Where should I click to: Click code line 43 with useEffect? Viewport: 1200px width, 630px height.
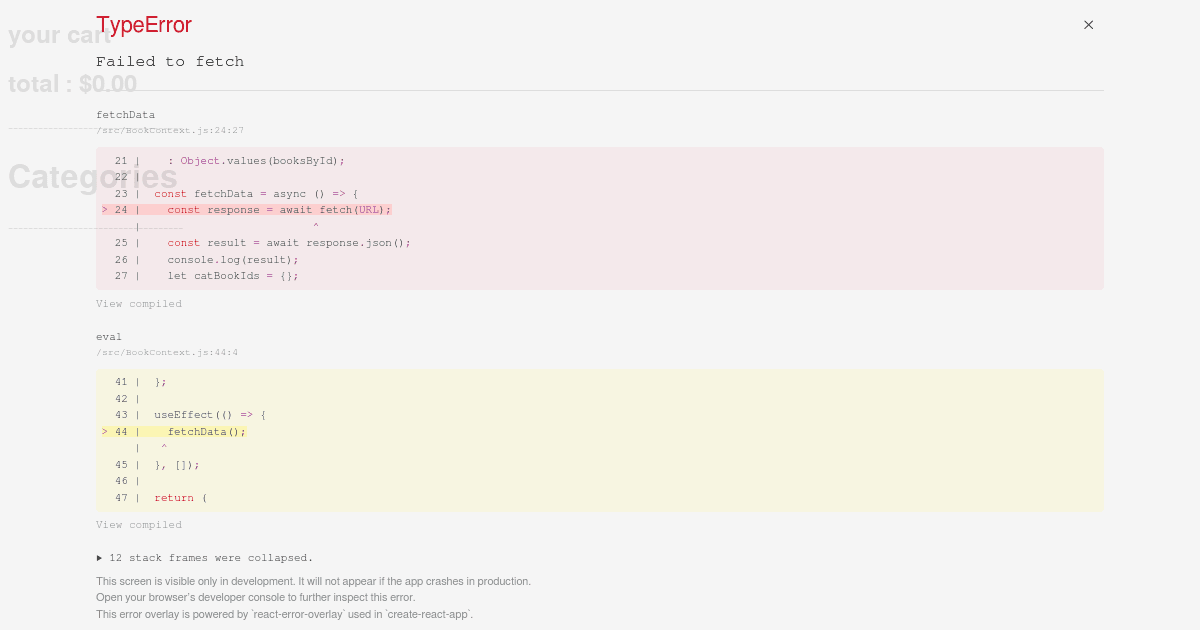(210, 415)
